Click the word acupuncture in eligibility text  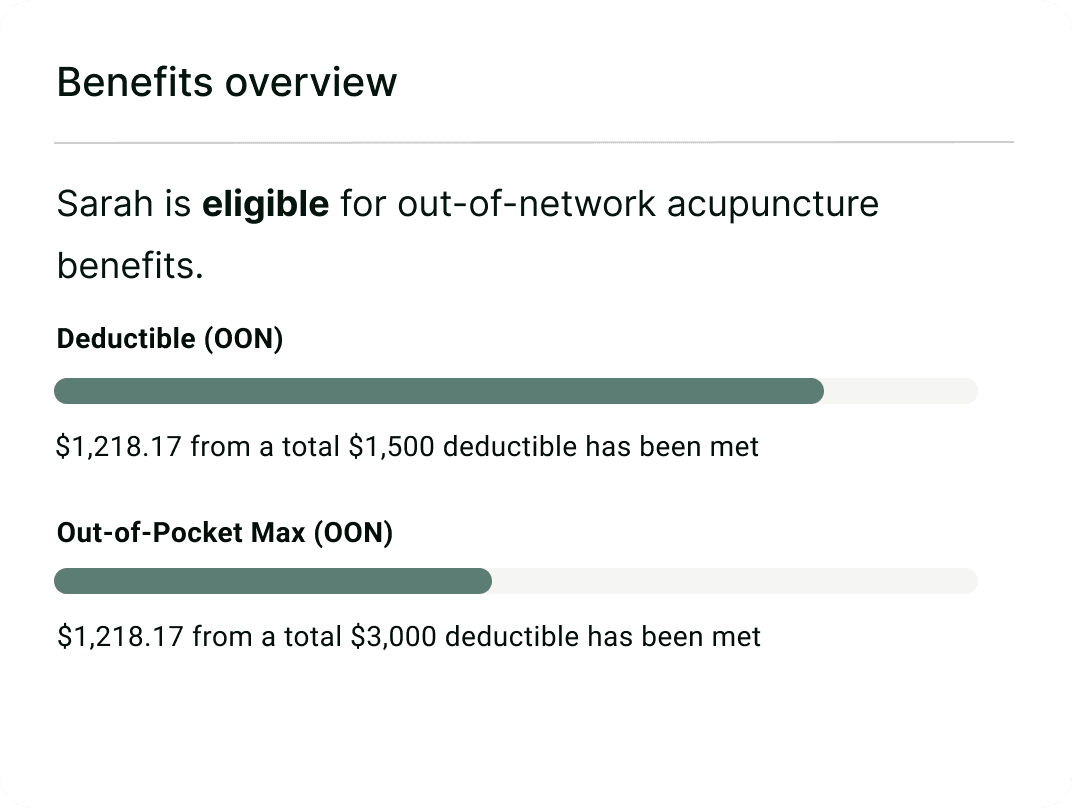coord(773,205)
